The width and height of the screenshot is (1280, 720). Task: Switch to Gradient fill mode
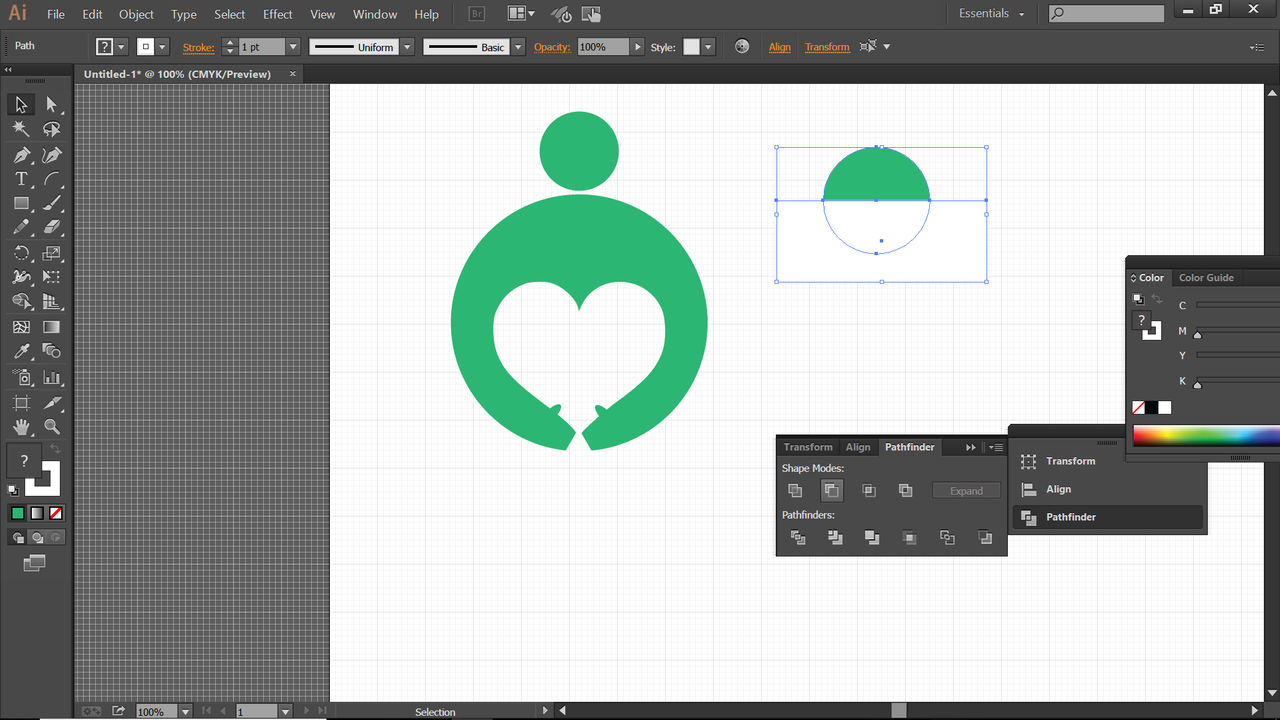tap(37, 513)
